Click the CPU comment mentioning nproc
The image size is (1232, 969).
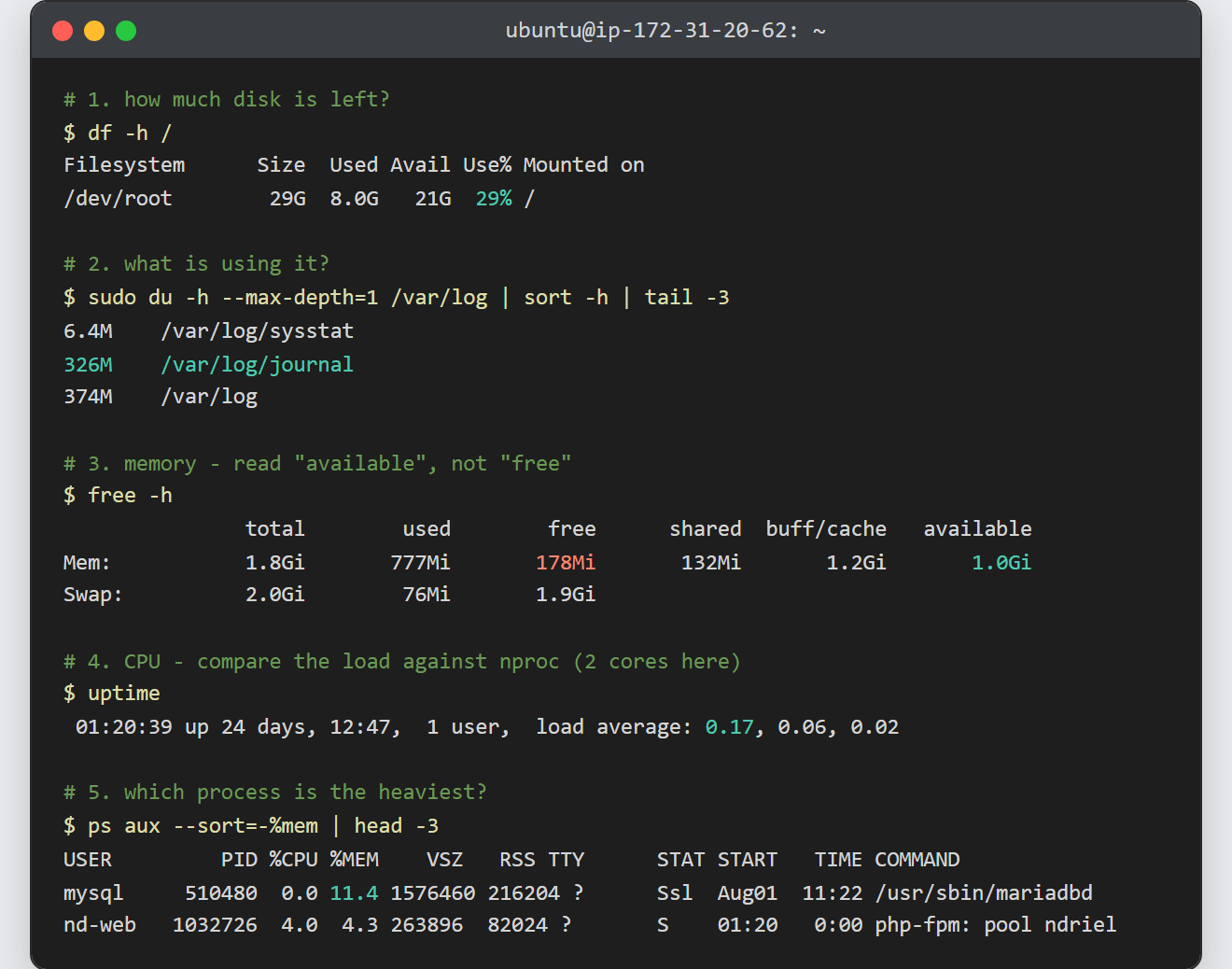tap(402, 662)
